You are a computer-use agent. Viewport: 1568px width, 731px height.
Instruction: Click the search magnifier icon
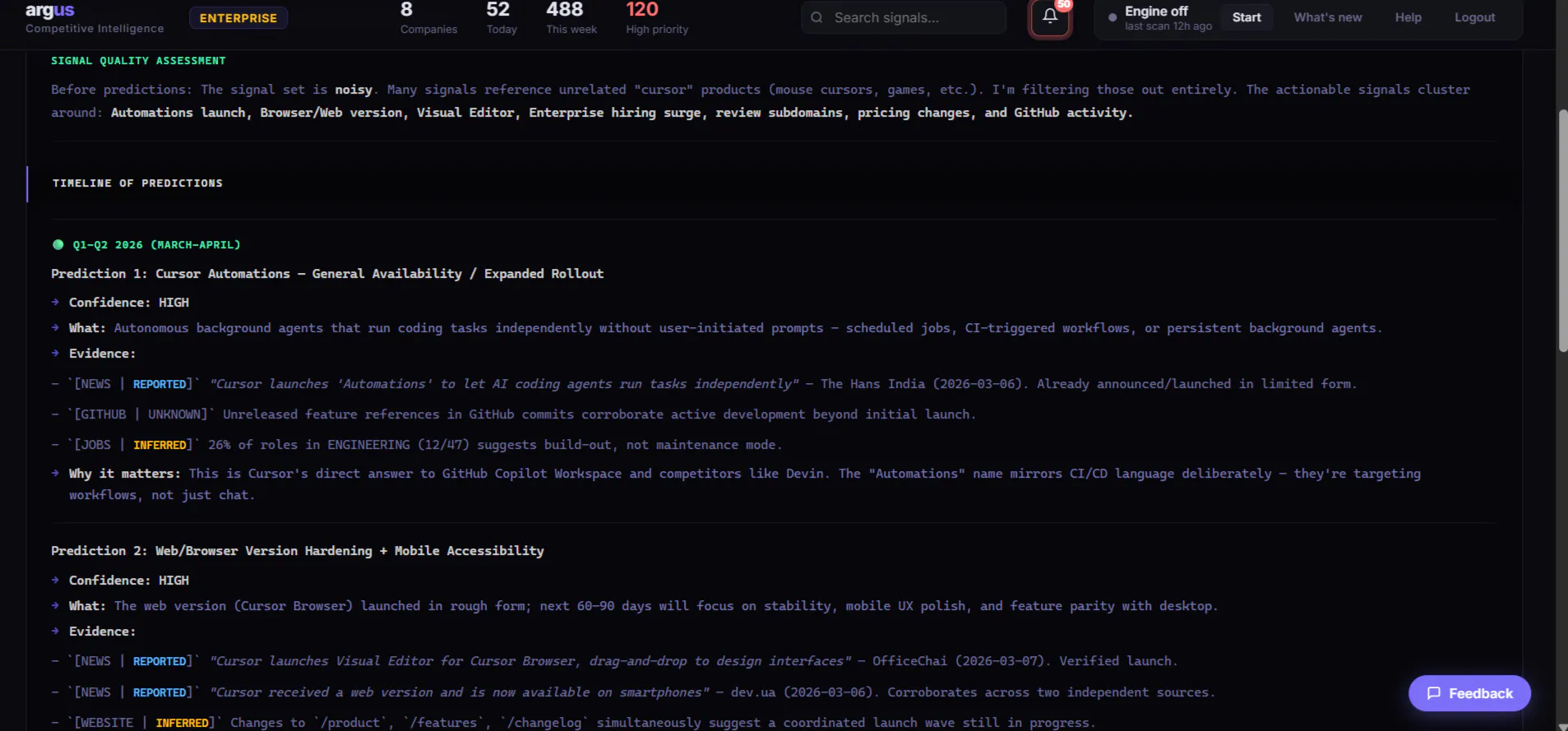816,17
